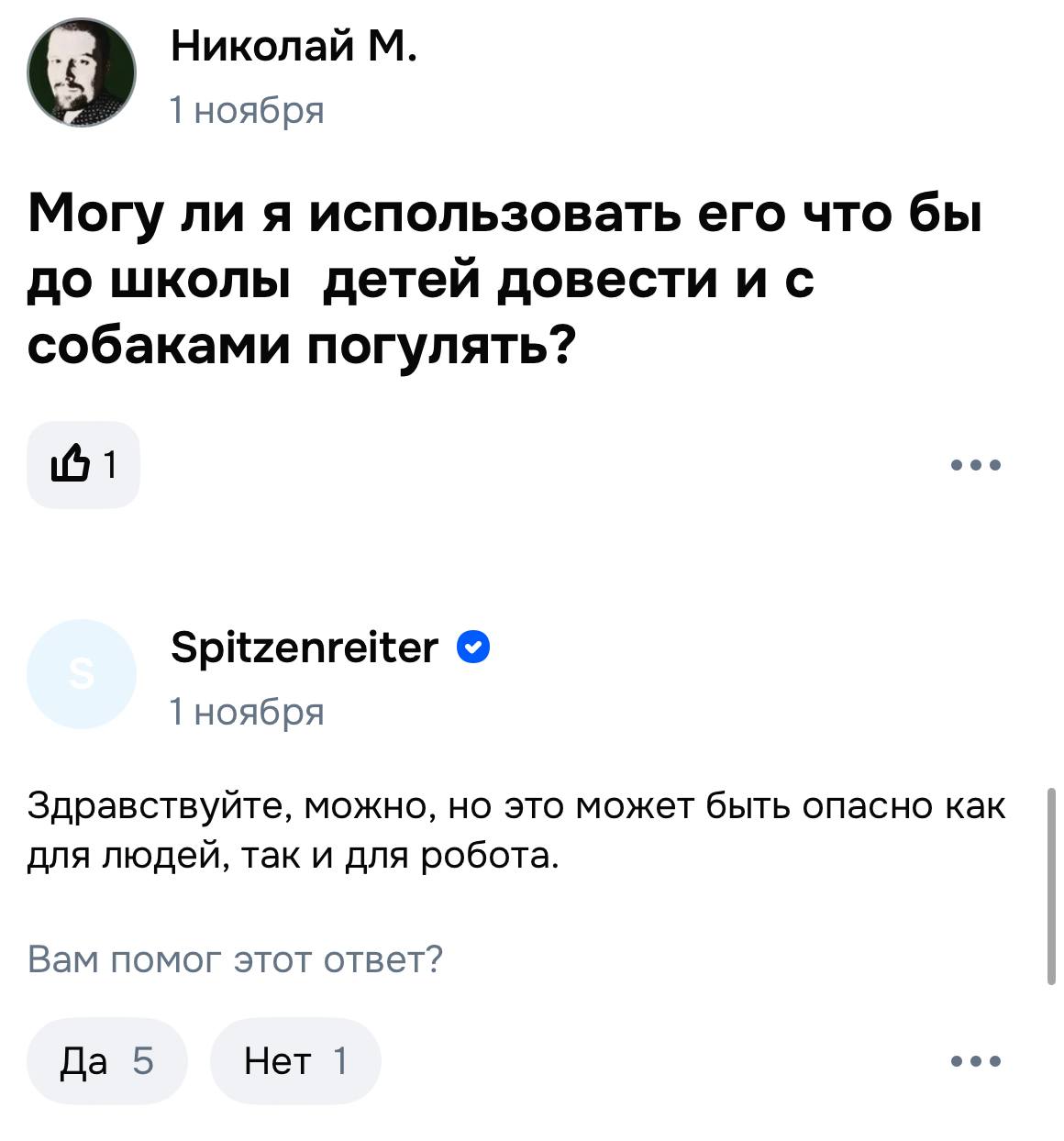
Task: Click the vote count 1 next to Нет
Action: [338, 1060]
